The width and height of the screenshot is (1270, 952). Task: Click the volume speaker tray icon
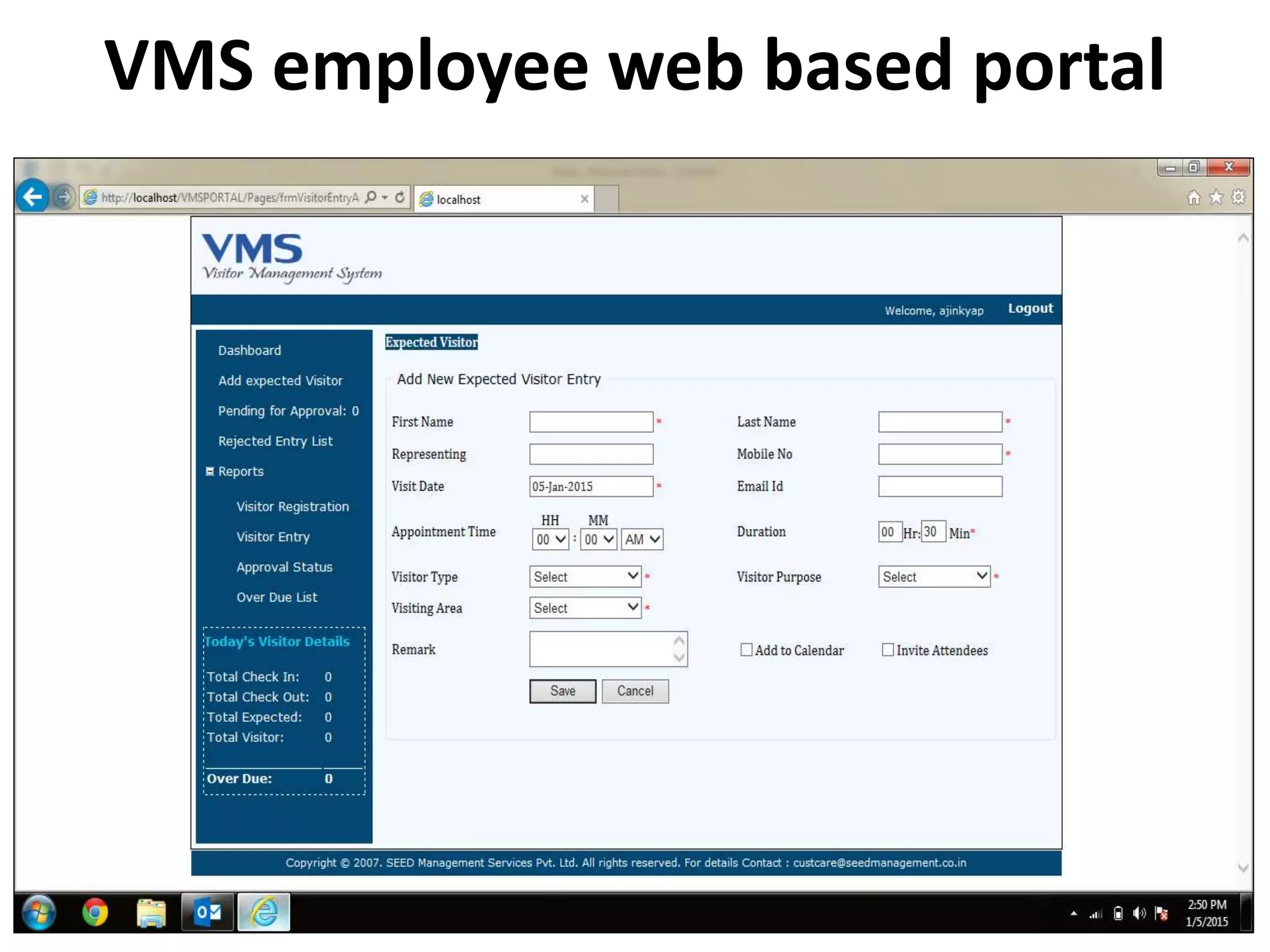[x=1139, y=913]
